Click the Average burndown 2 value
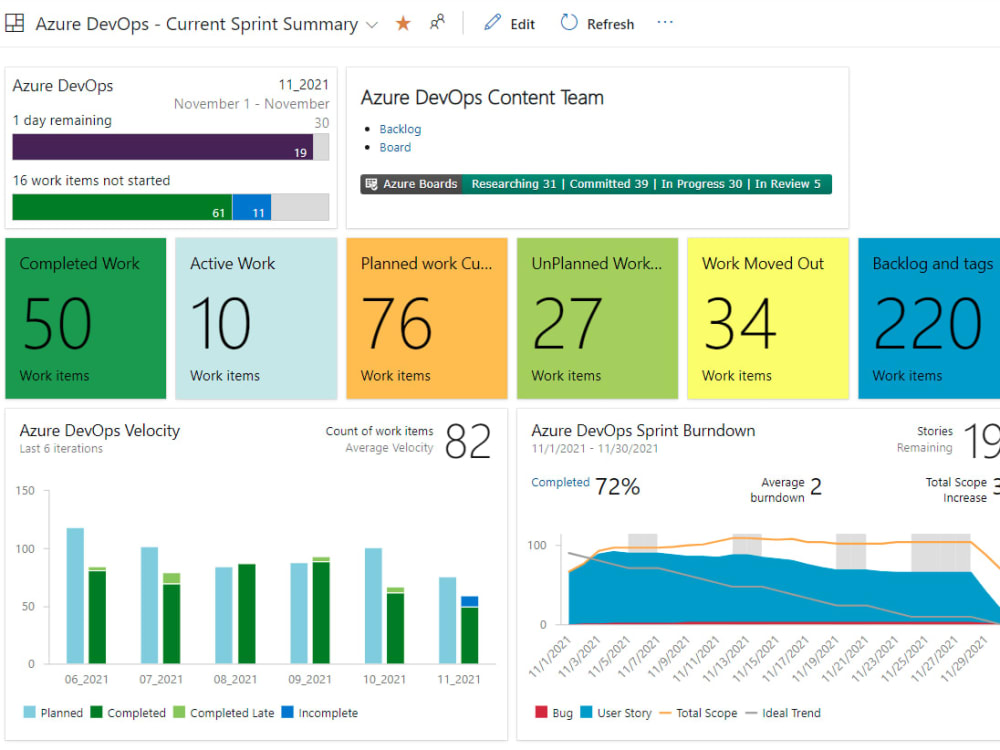Image resolution: width=1000 pixels, height=750 pixels. (x=816, y=487)
